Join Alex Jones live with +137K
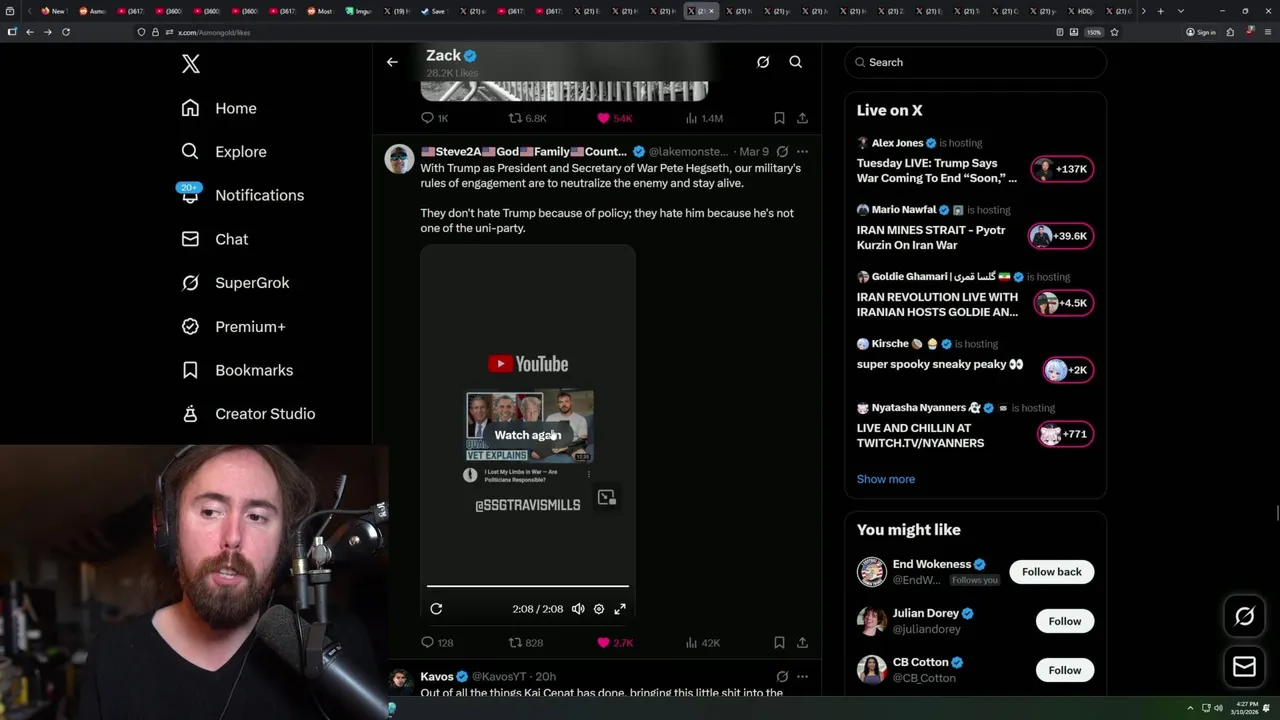Image resolution: width=1280 pixels, height=720 pixels. [1063, 169]
